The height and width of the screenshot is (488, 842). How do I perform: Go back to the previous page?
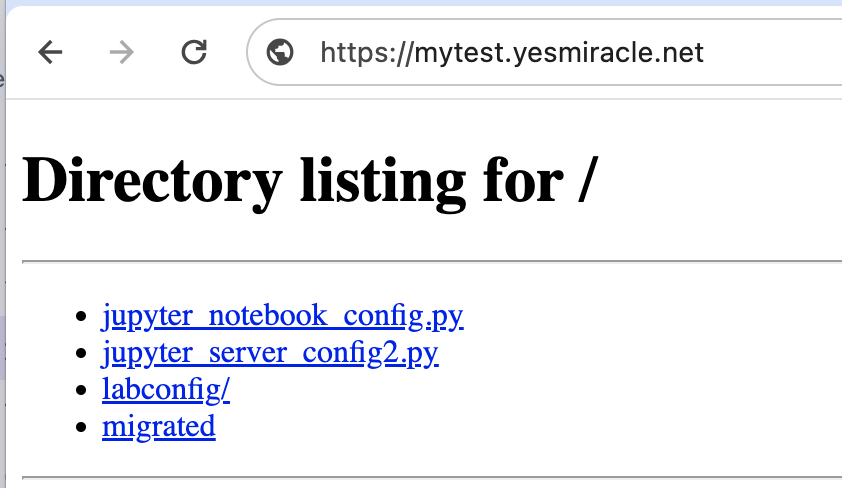[x=50, y=52]
